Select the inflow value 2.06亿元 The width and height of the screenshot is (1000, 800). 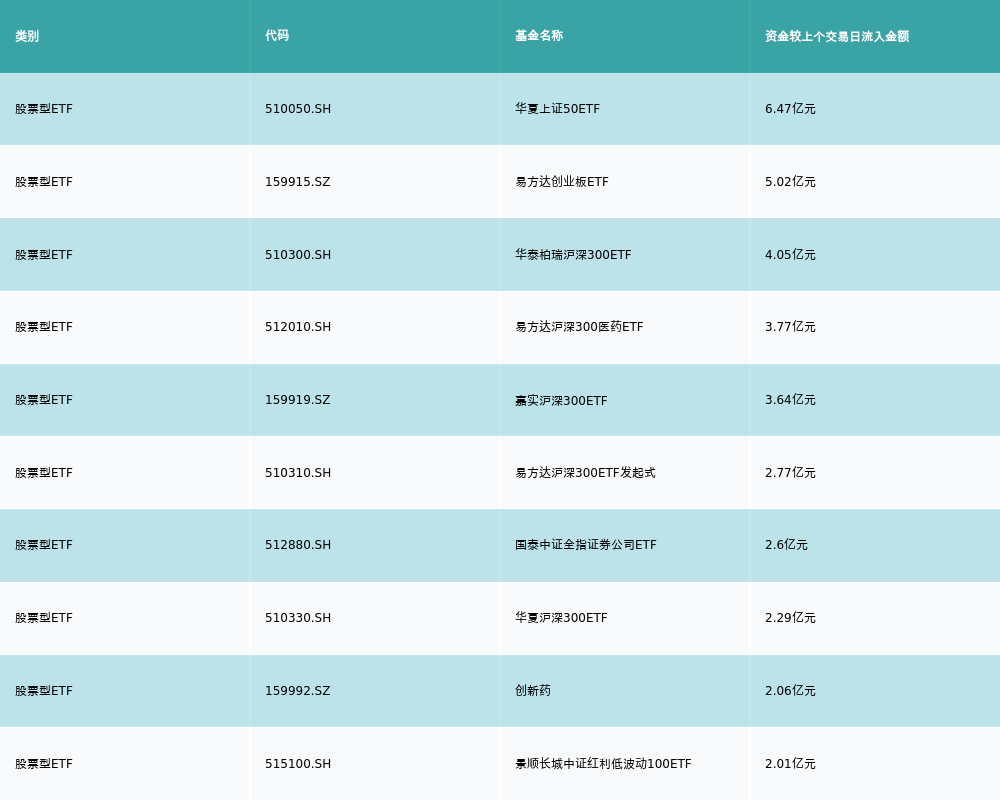tap(790, 691)
